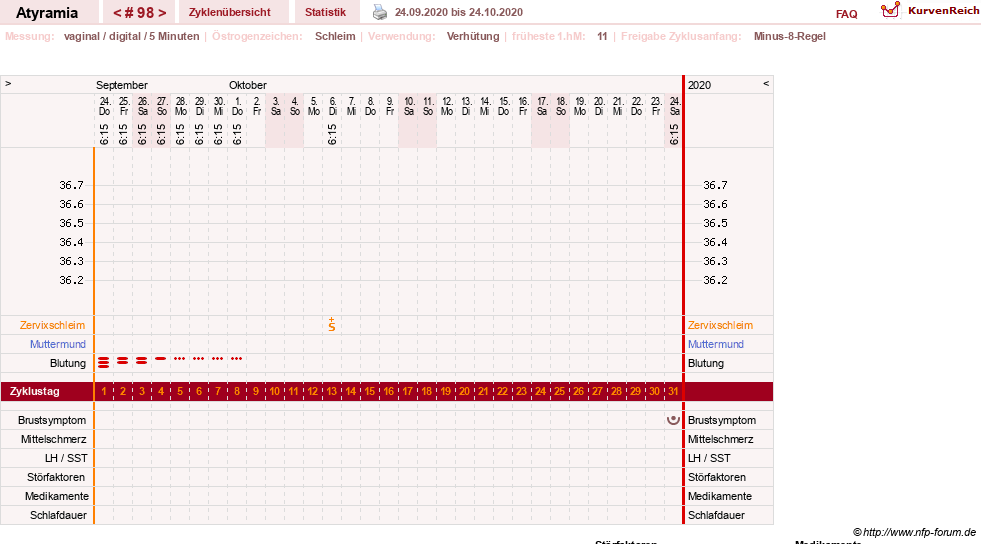Click the left LH / SST row label

click(66, 458)
